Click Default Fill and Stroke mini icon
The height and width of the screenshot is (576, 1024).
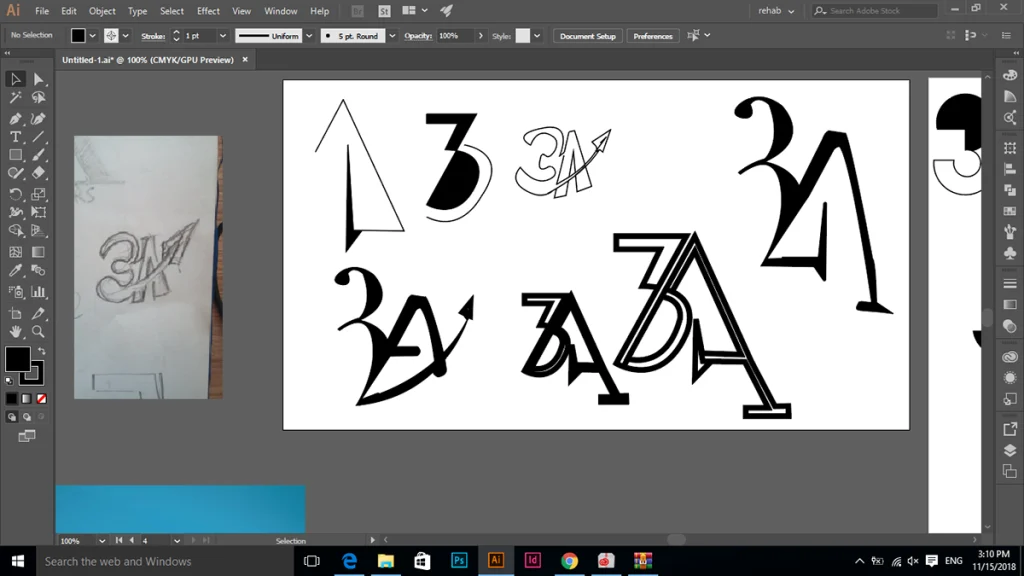tap(9, 380)
